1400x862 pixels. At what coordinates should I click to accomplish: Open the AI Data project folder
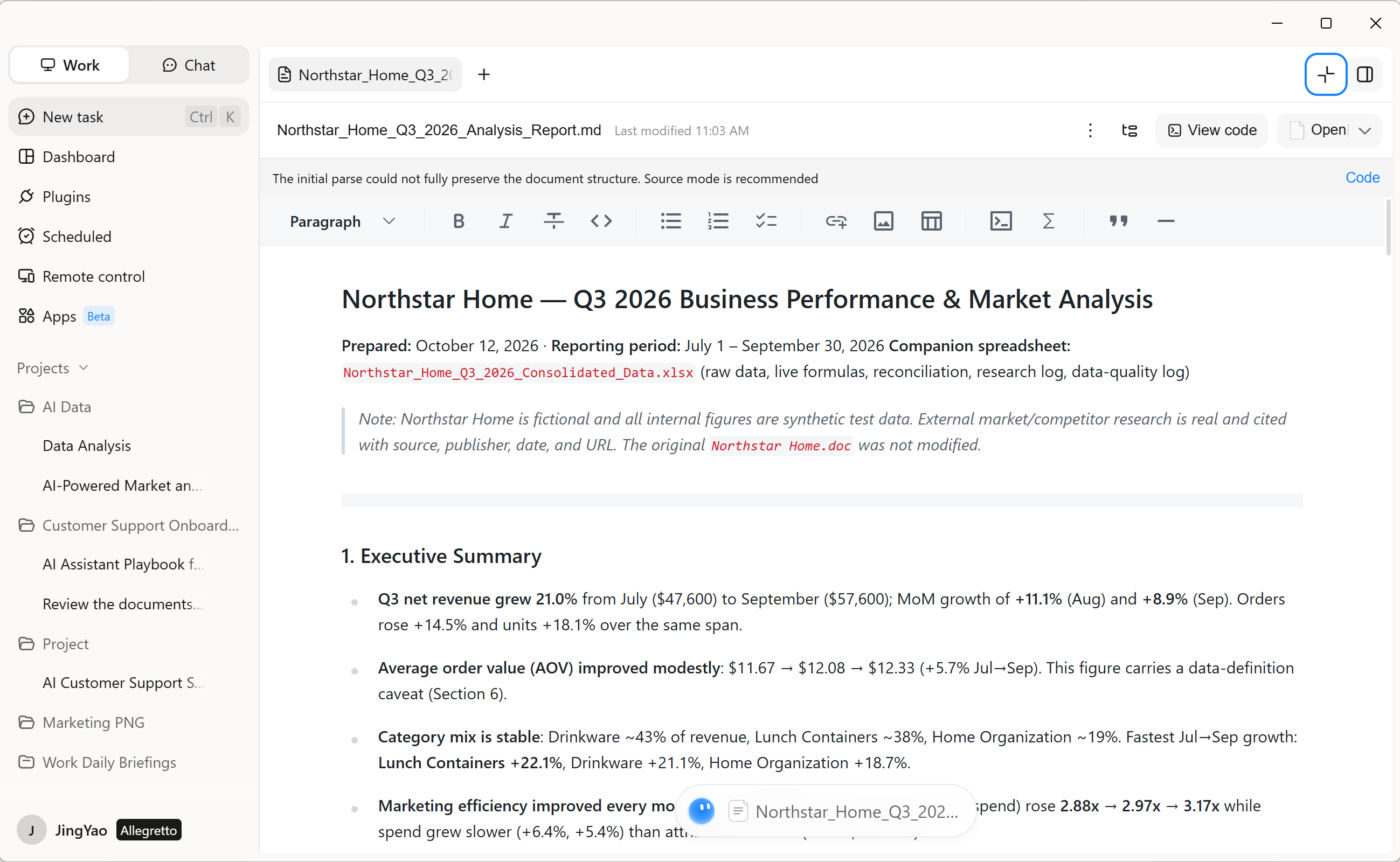[x=129, y=407]
